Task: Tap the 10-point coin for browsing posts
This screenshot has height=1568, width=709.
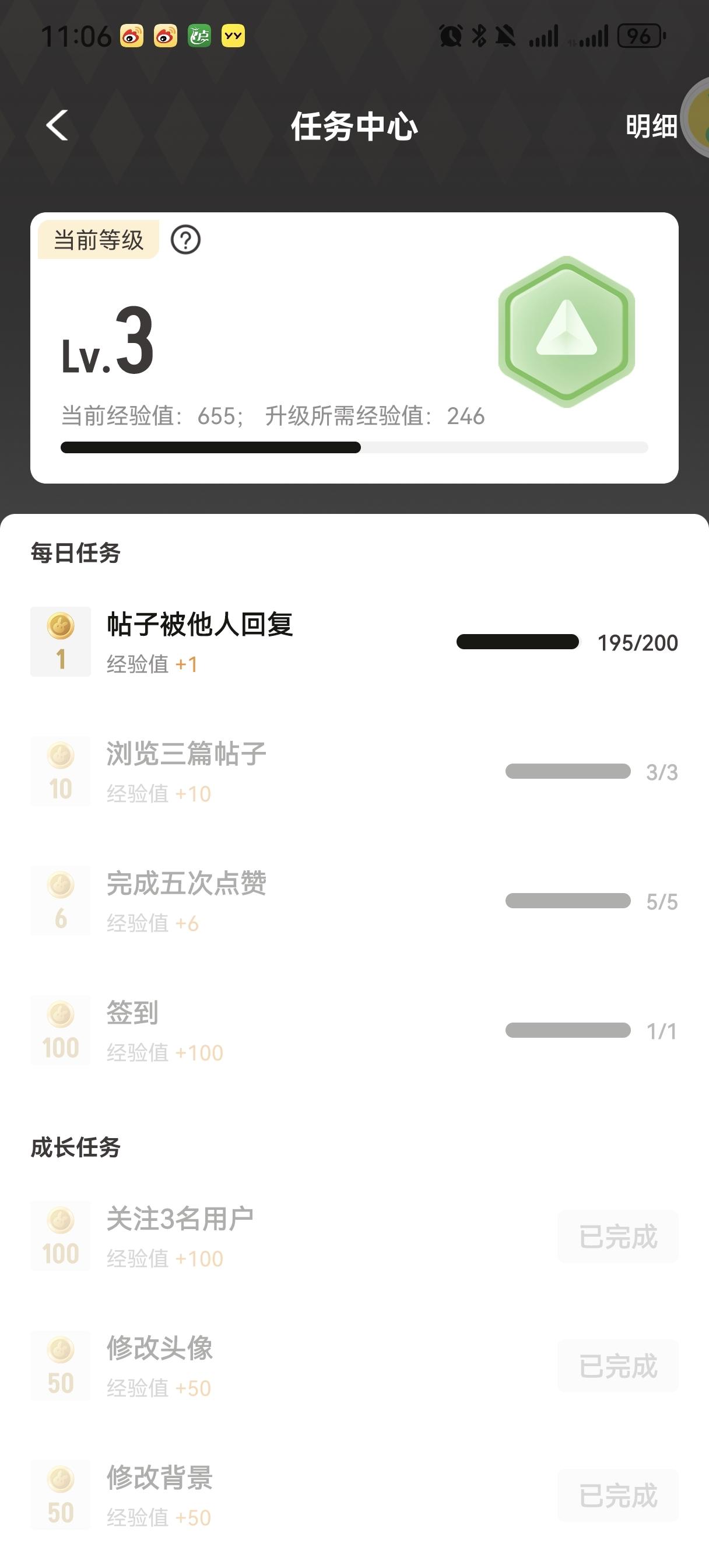Action: (61, 771)
